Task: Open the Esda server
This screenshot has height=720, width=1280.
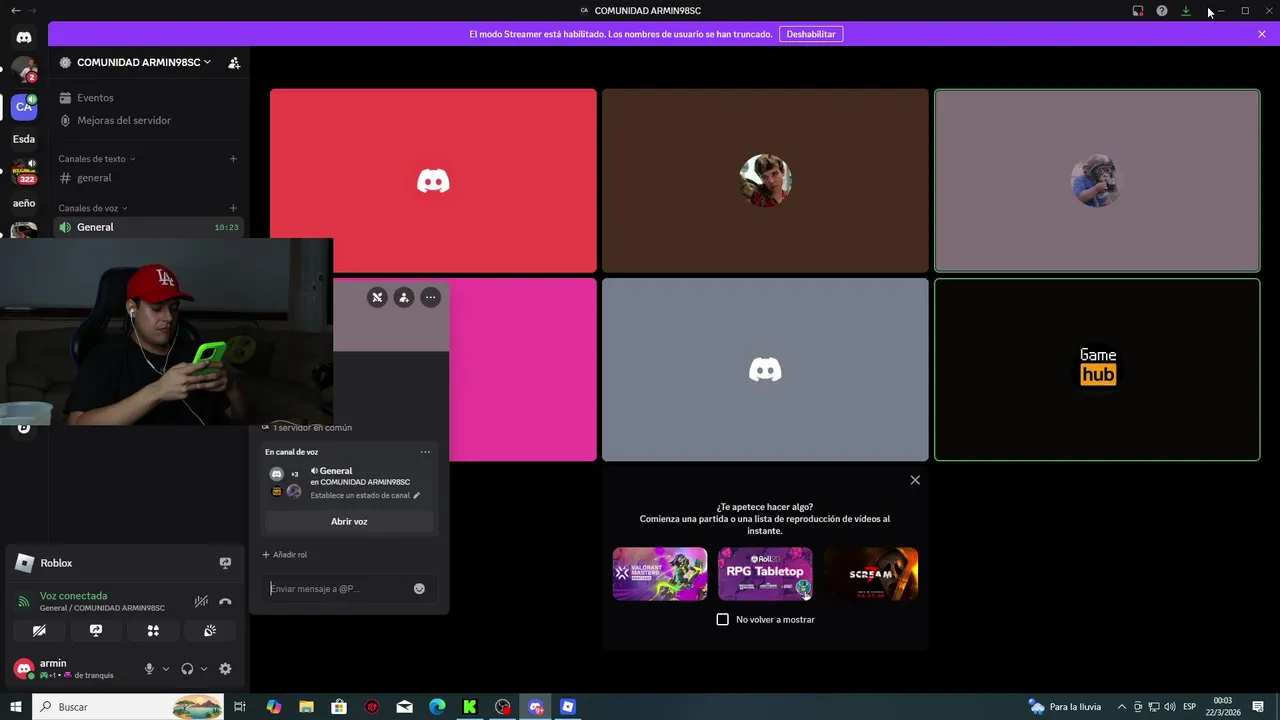Action: (x=24, y=139)
